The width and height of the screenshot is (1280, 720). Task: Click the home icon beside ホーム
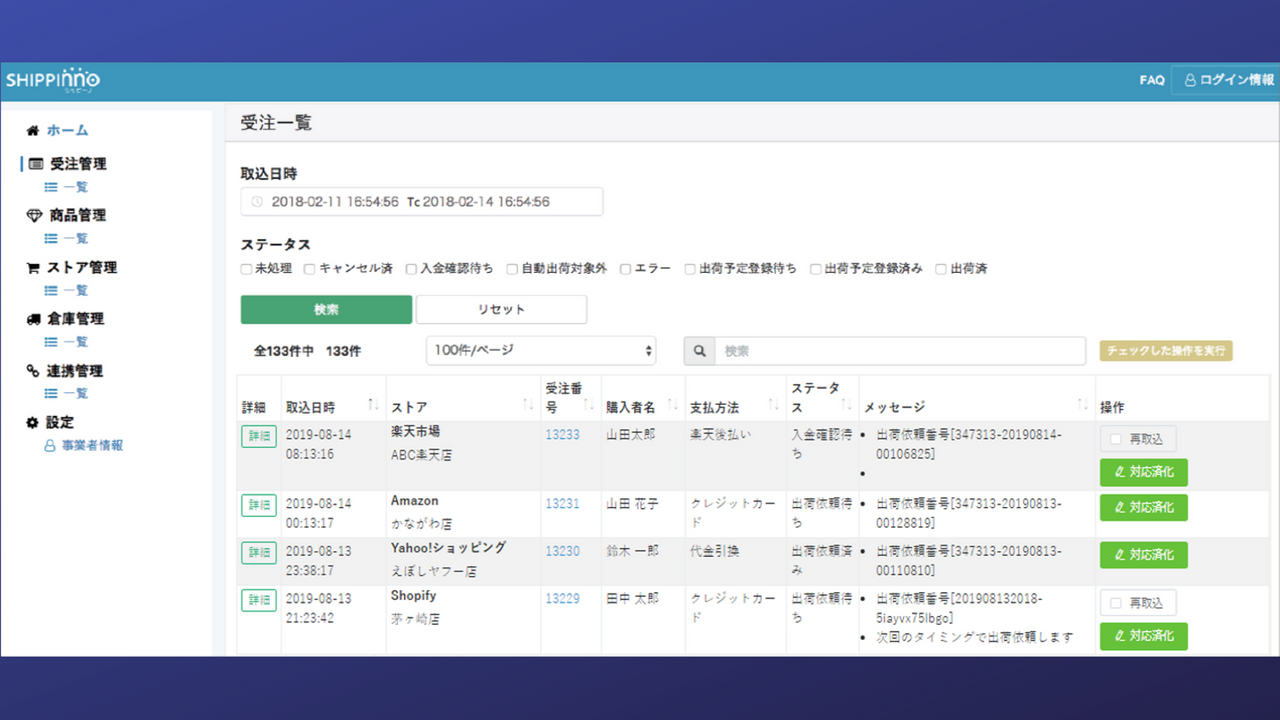click(34, 130)
